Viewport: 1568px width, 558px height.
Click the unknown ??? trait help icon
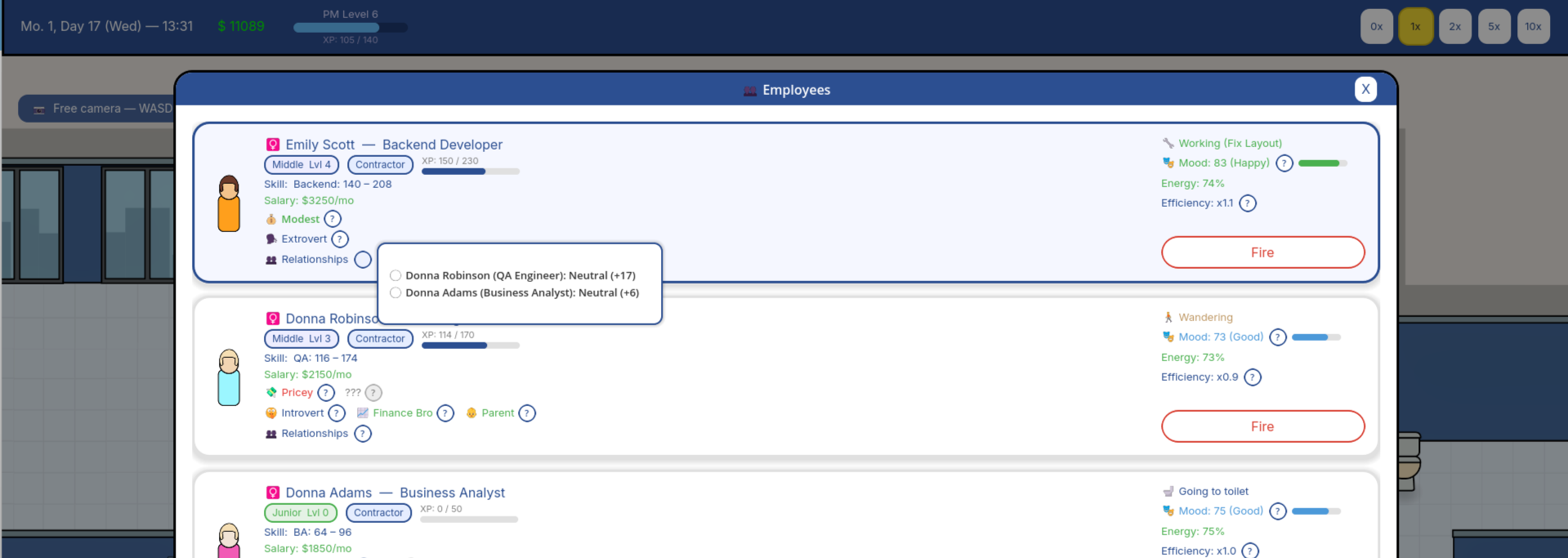coord(373,393)
